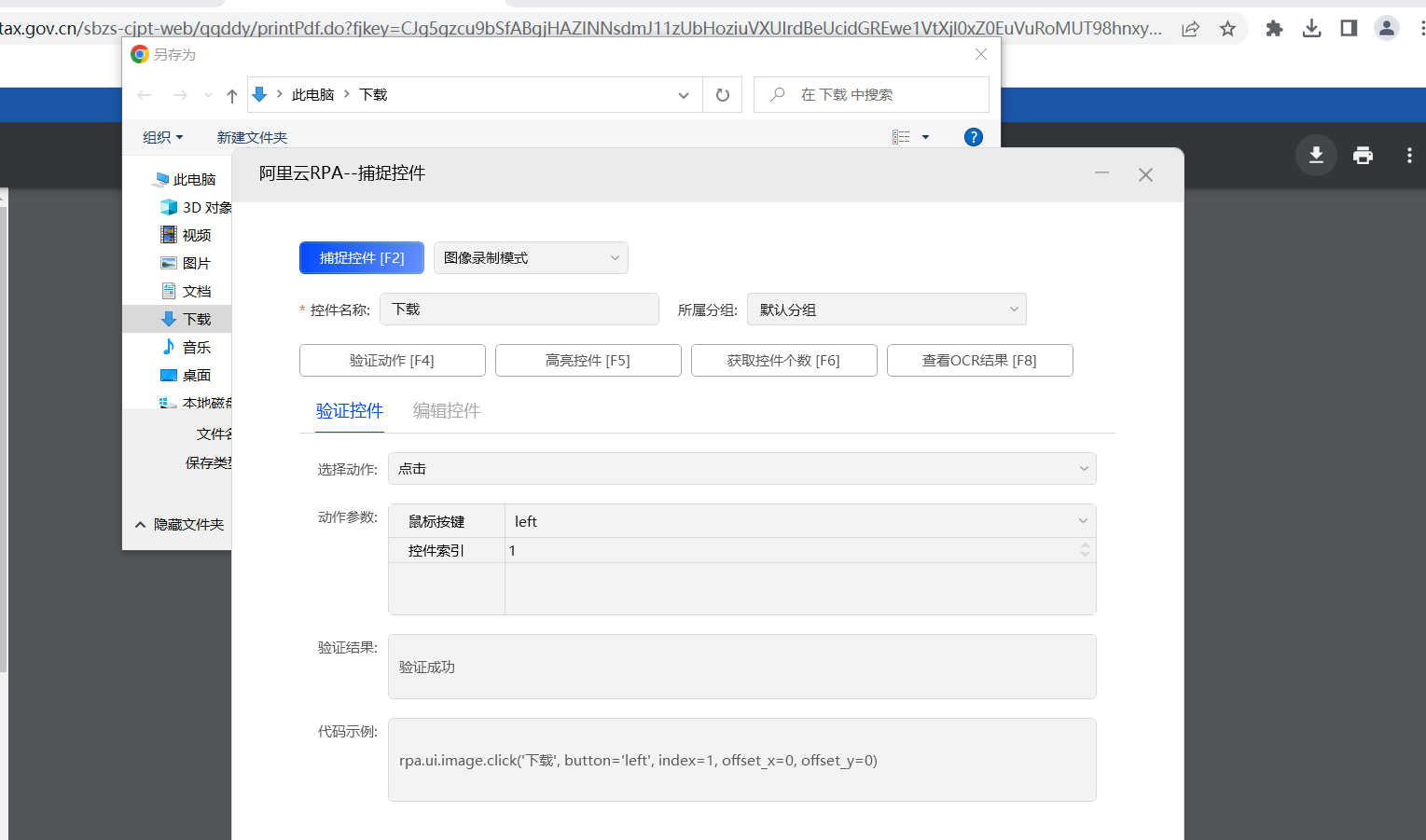1426x840 pixels.
Task: Expand the address bar history dropdown
Action: (684, 95)
